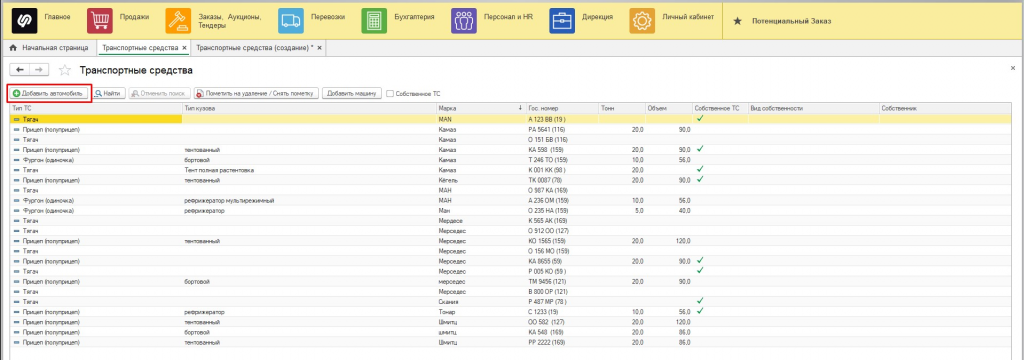This screenshot has height=360, width=1024.
Task: Click green checkmark in K 001 KK (98) row
Action: pos(699,169)
